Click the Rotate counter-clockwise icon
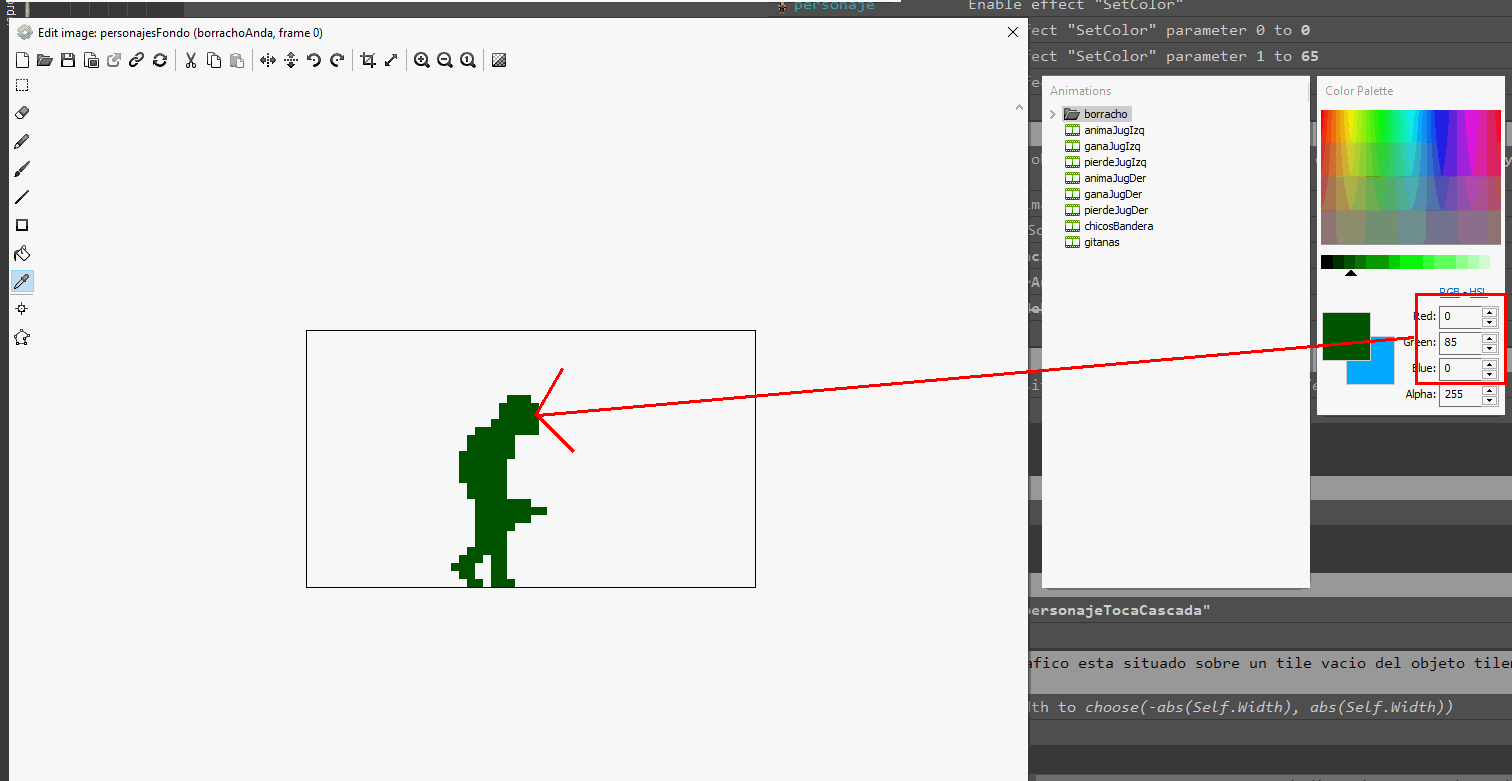The width and height of the screenshot is (1512, 781). click(x=314, y=60)
